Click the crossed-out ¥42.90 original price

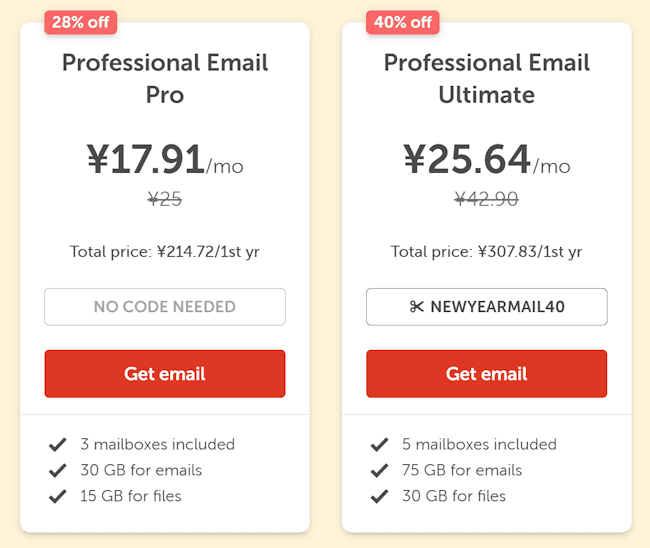[486, 199]
